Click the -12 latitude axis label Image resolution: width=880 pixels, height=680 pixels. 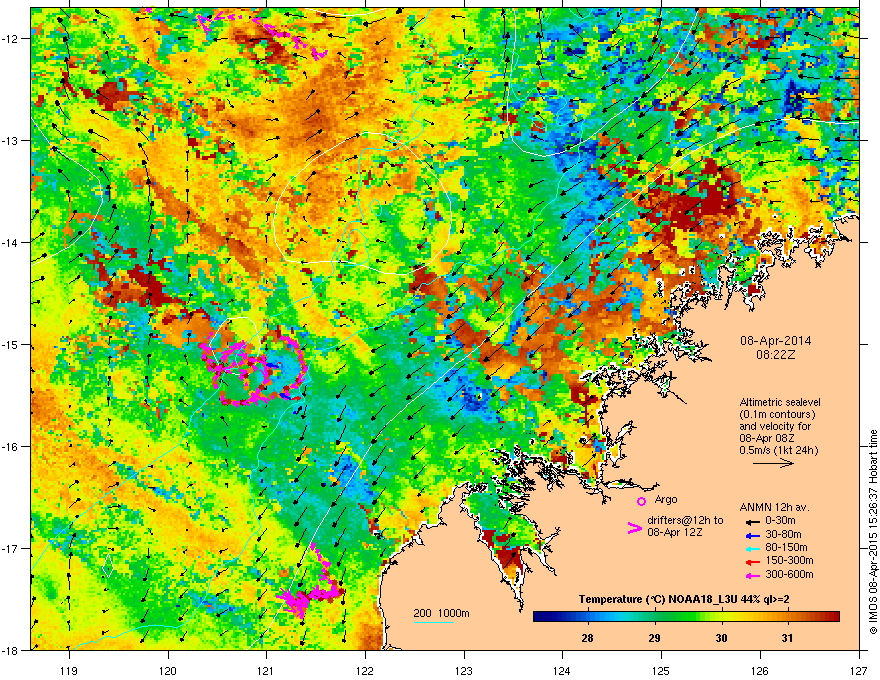click(x=11, y=39)
